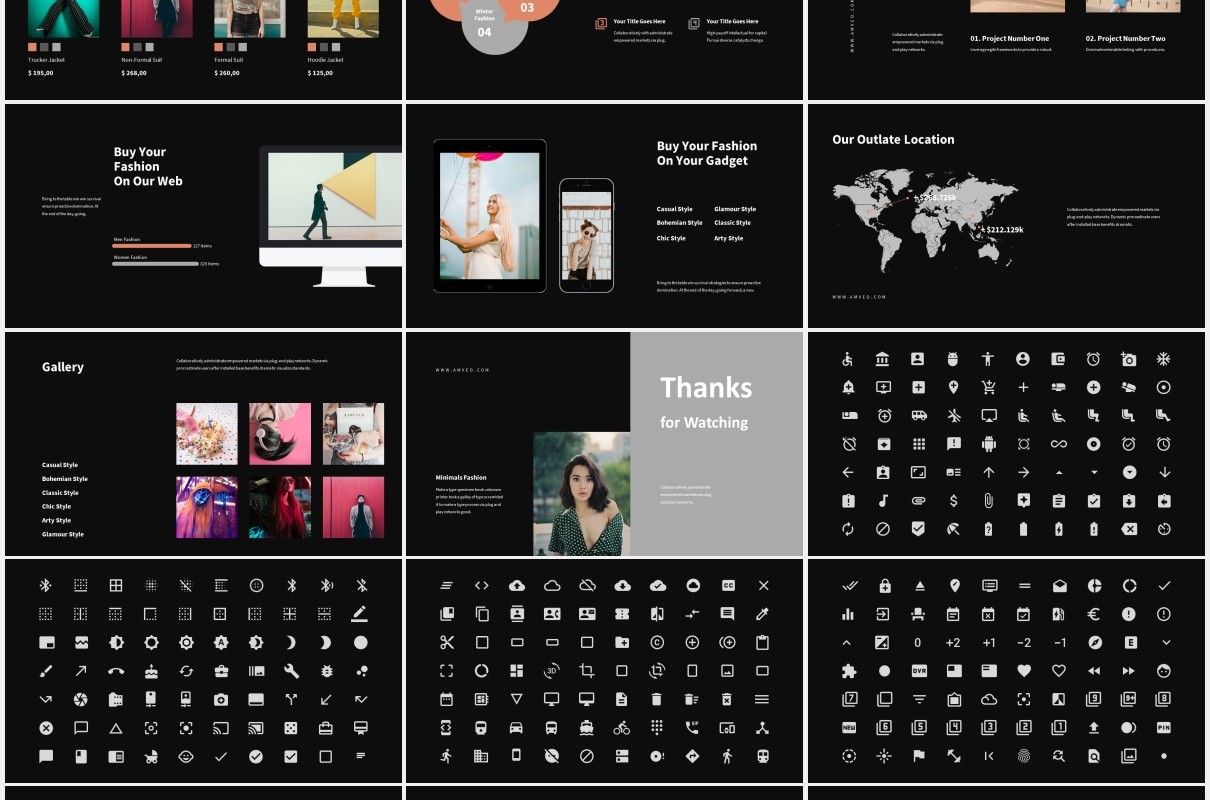Screen dimensions: 1210x800
Task: Click the circled dropdown arrow icon
Action: point(1129,472)
